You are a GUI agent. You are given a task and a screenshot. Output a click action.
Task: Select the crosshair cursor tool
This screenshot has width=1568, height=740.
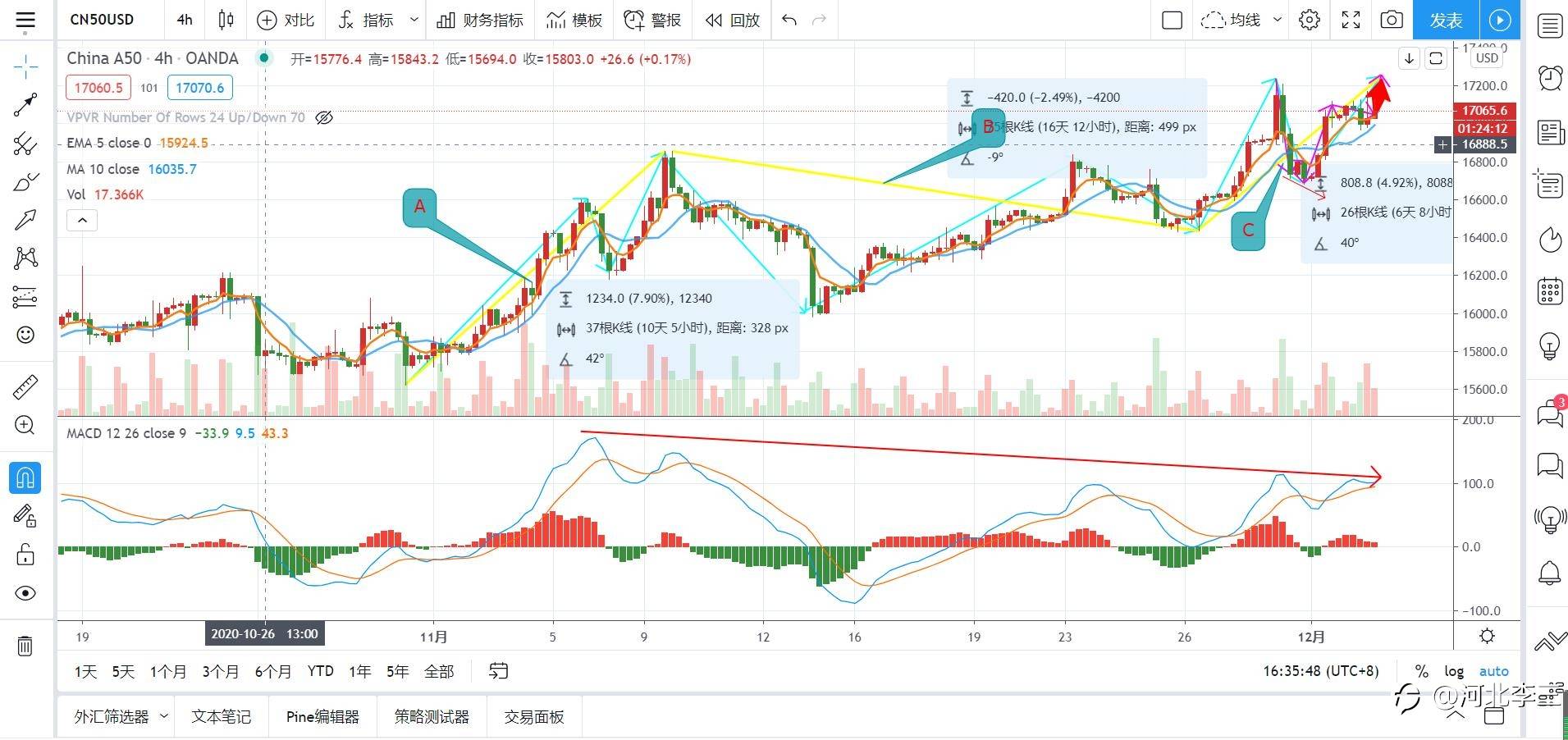point(25,66)
